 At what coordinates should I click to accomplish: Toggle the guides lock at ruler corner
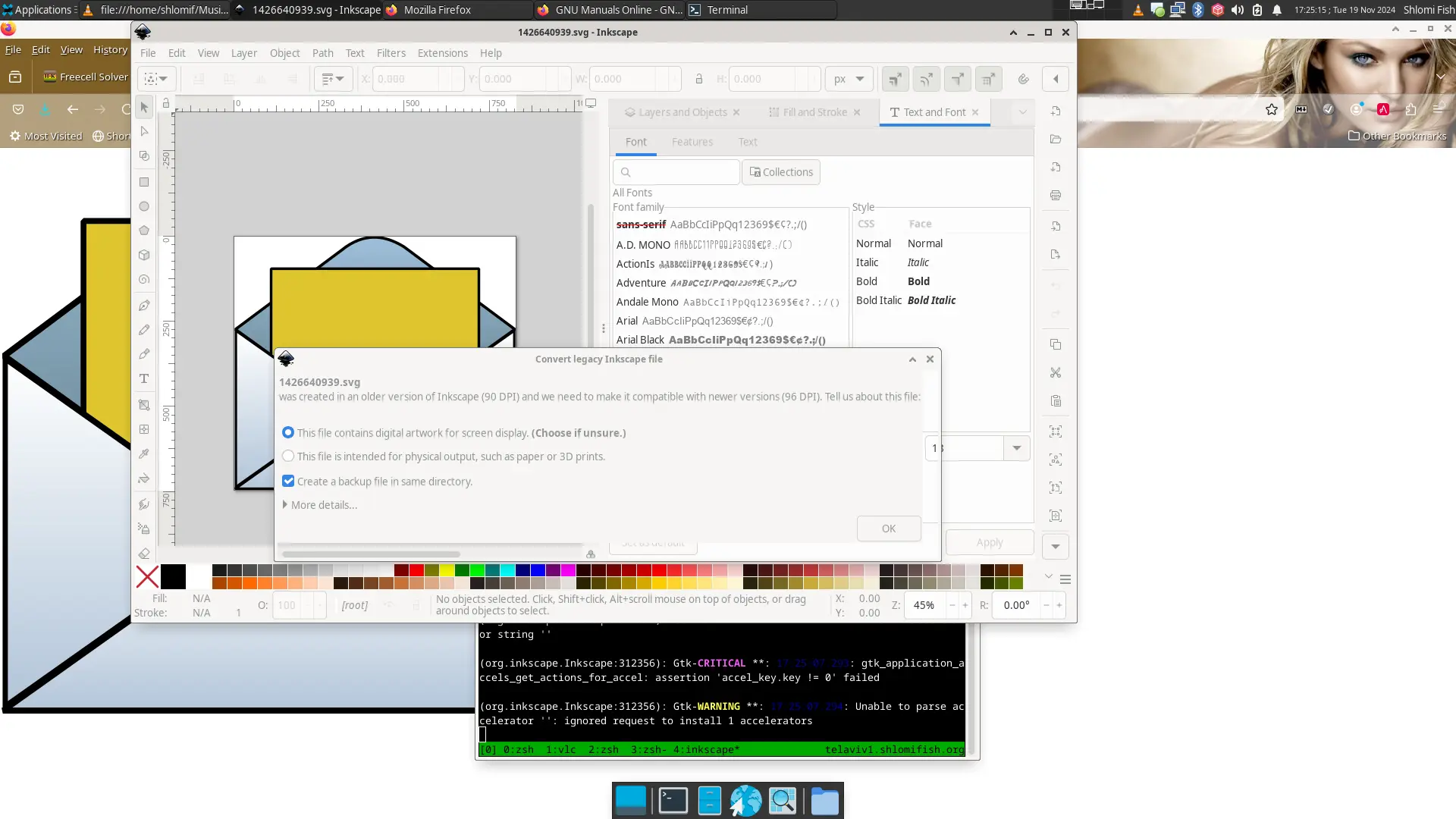[166, 103]
